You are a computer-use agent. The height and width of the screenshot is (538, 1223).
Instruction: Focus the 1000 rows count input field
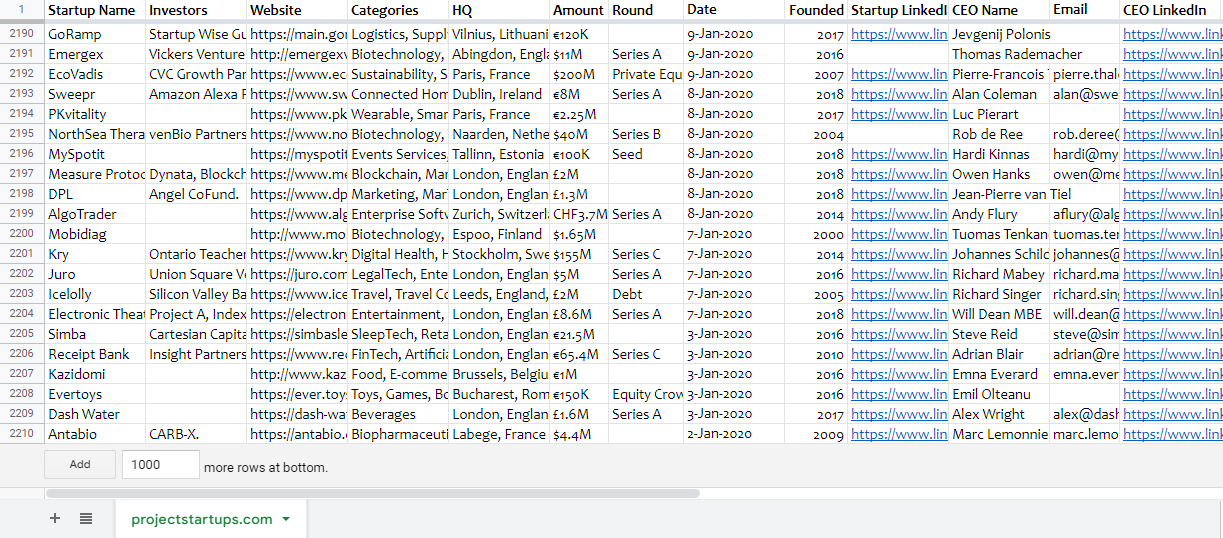click(x=160, y=465)
